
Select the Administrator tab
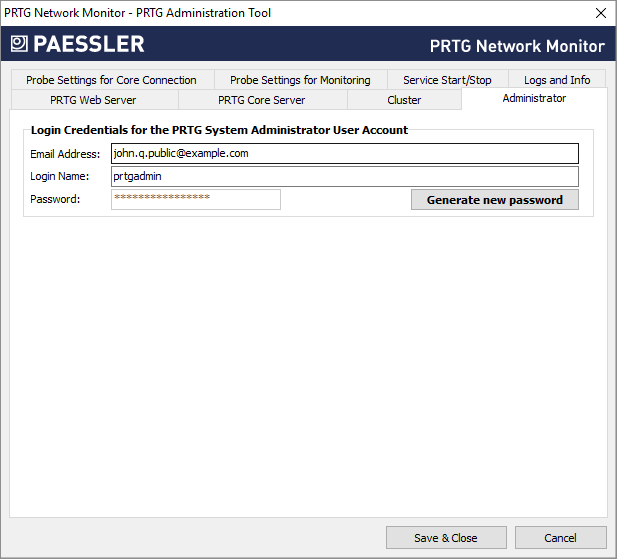click(534, 99)
